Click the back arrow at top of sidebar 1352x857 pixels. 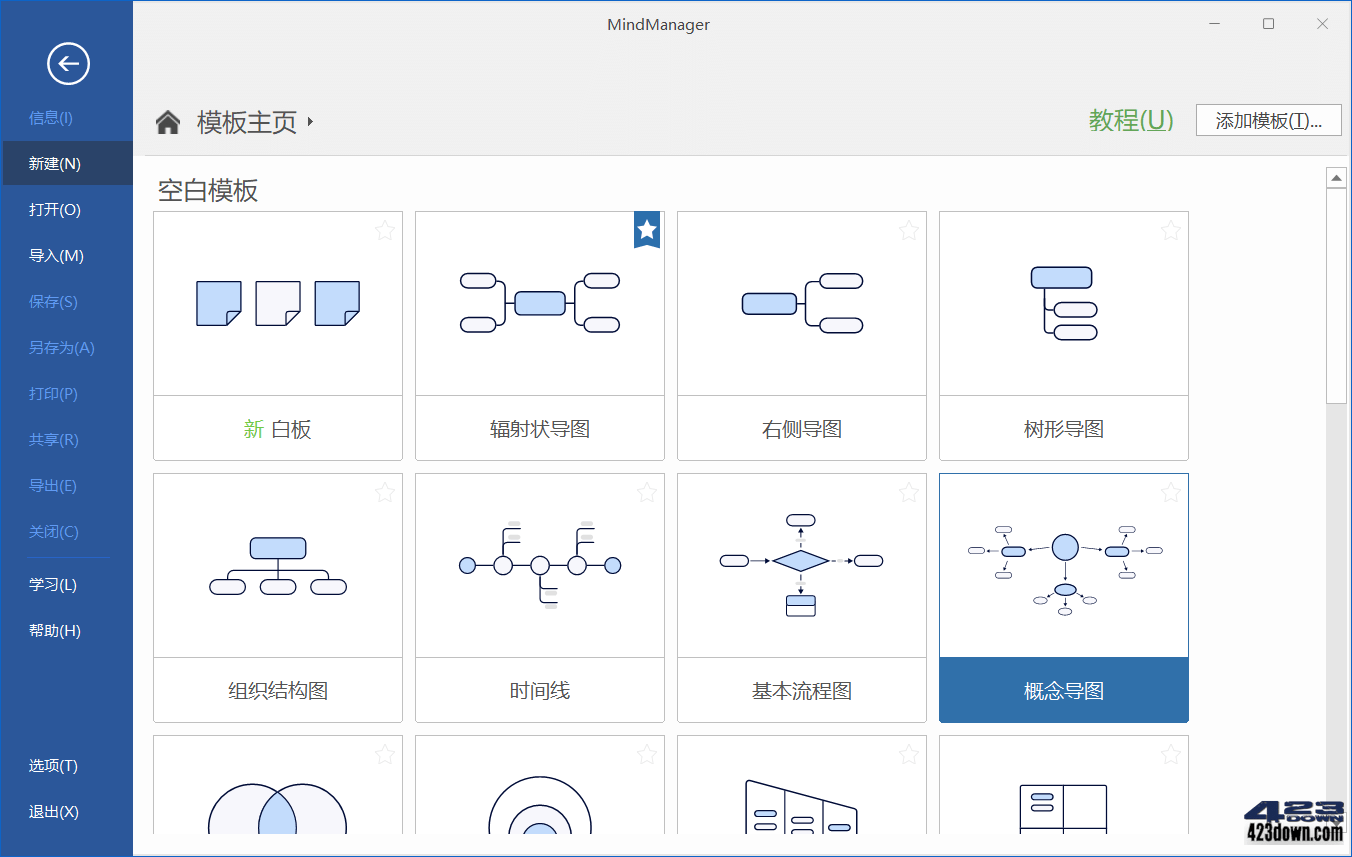[67, 63]
